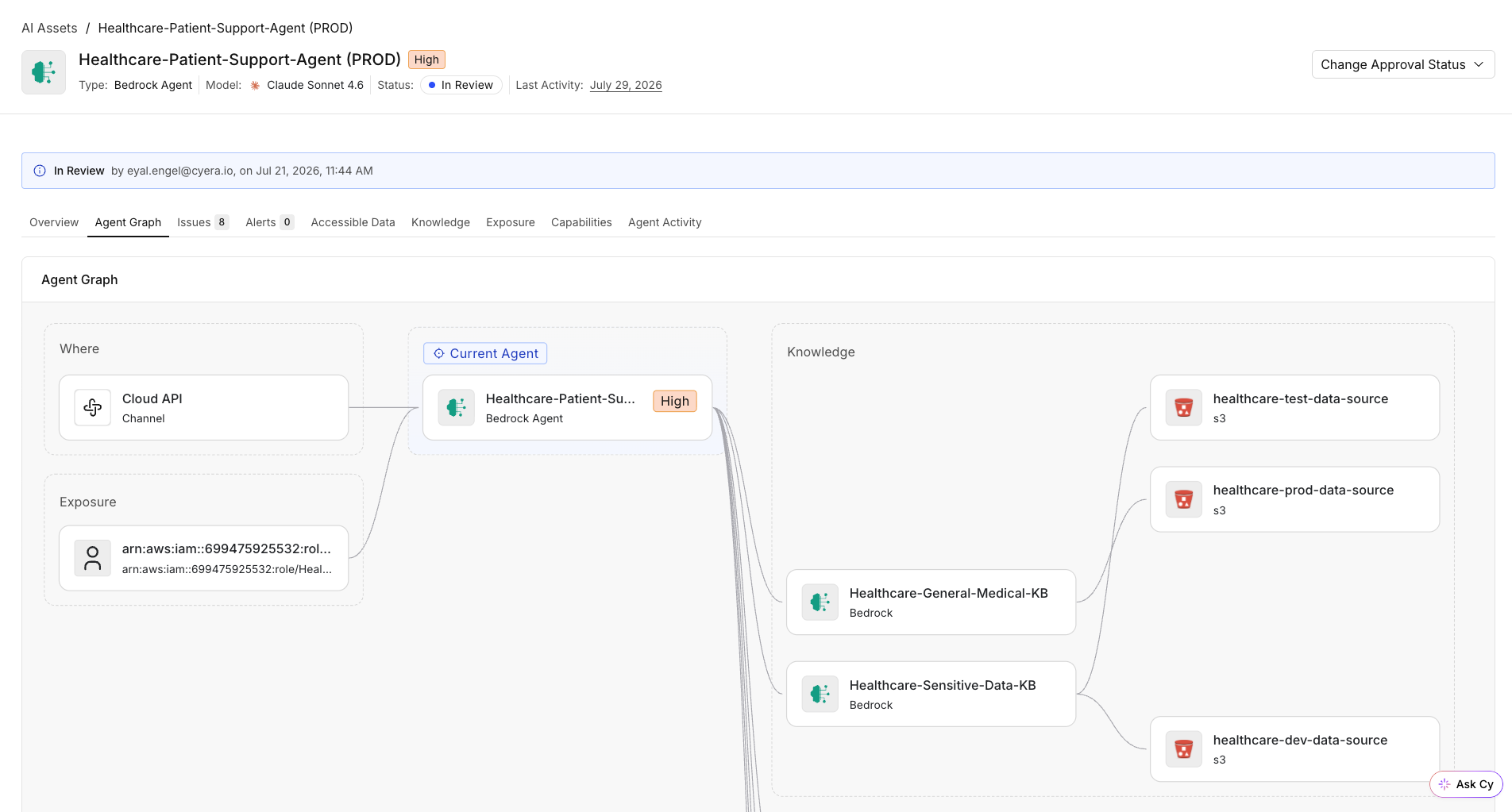The height and width of the screenshot is (812, 1512).
Task: Click the healthcare-dev-data-source S3 bucket icon
Action: point(1184,749)
